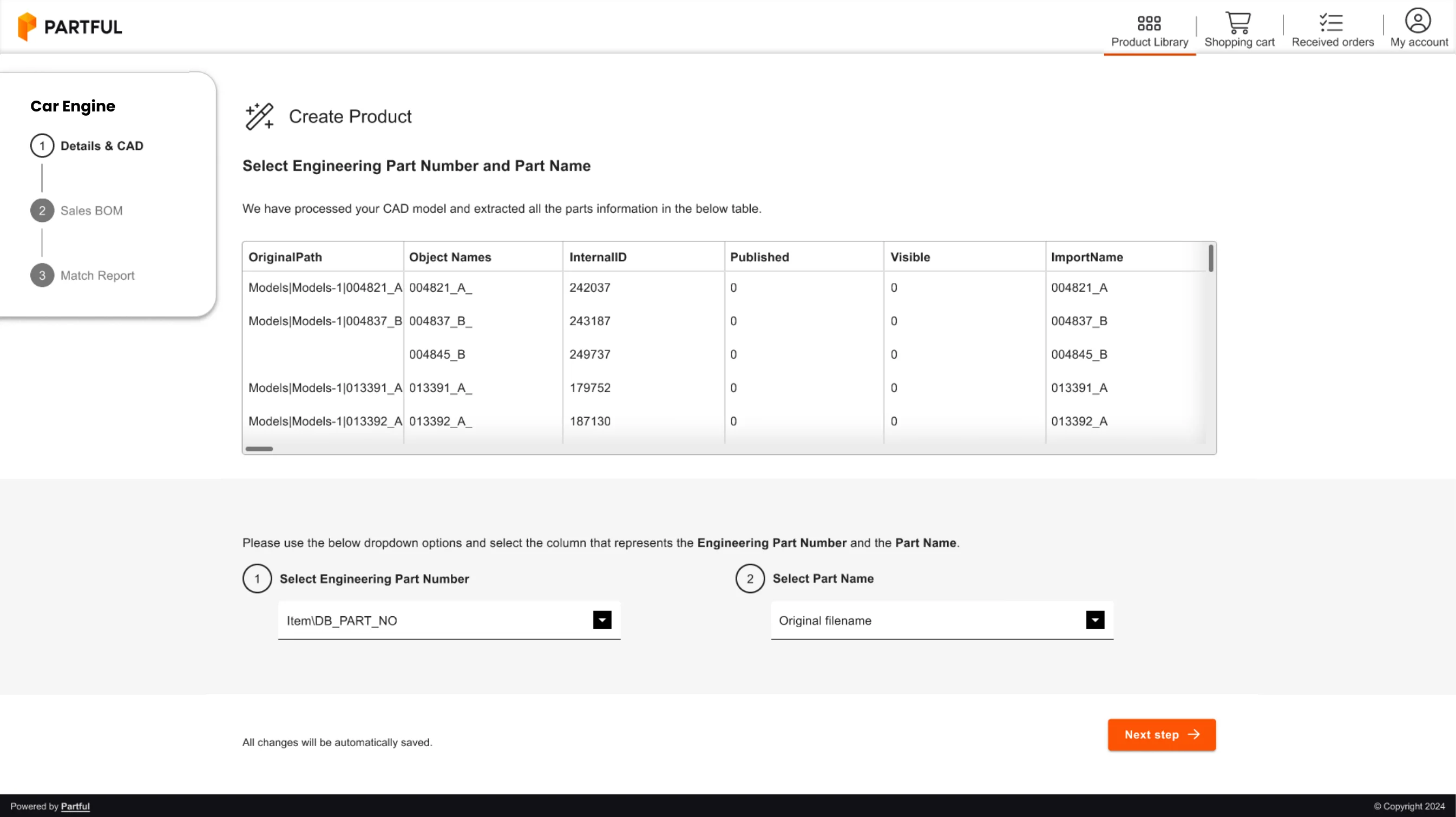This screenshot has height=817, width=1456.
Task: Select the Match Report step label
Action: (97, 276)
